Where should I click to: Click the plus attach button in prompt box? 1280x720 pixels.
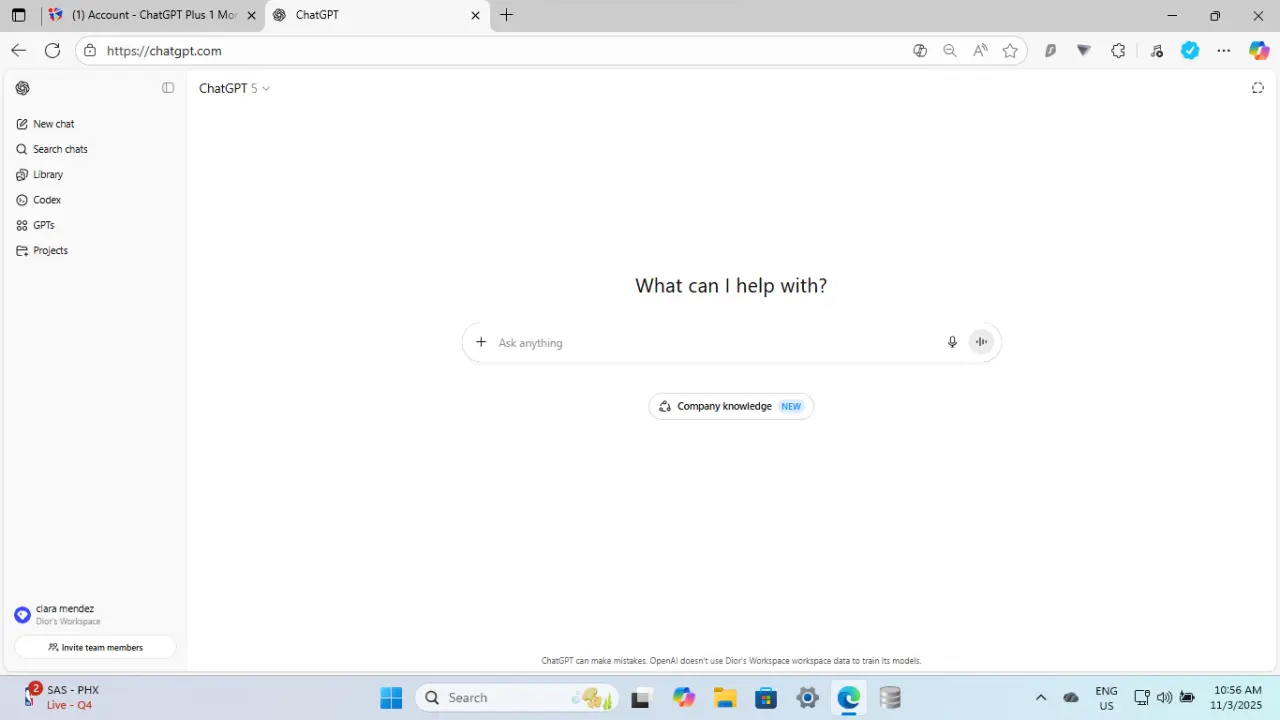click(481, 342)
